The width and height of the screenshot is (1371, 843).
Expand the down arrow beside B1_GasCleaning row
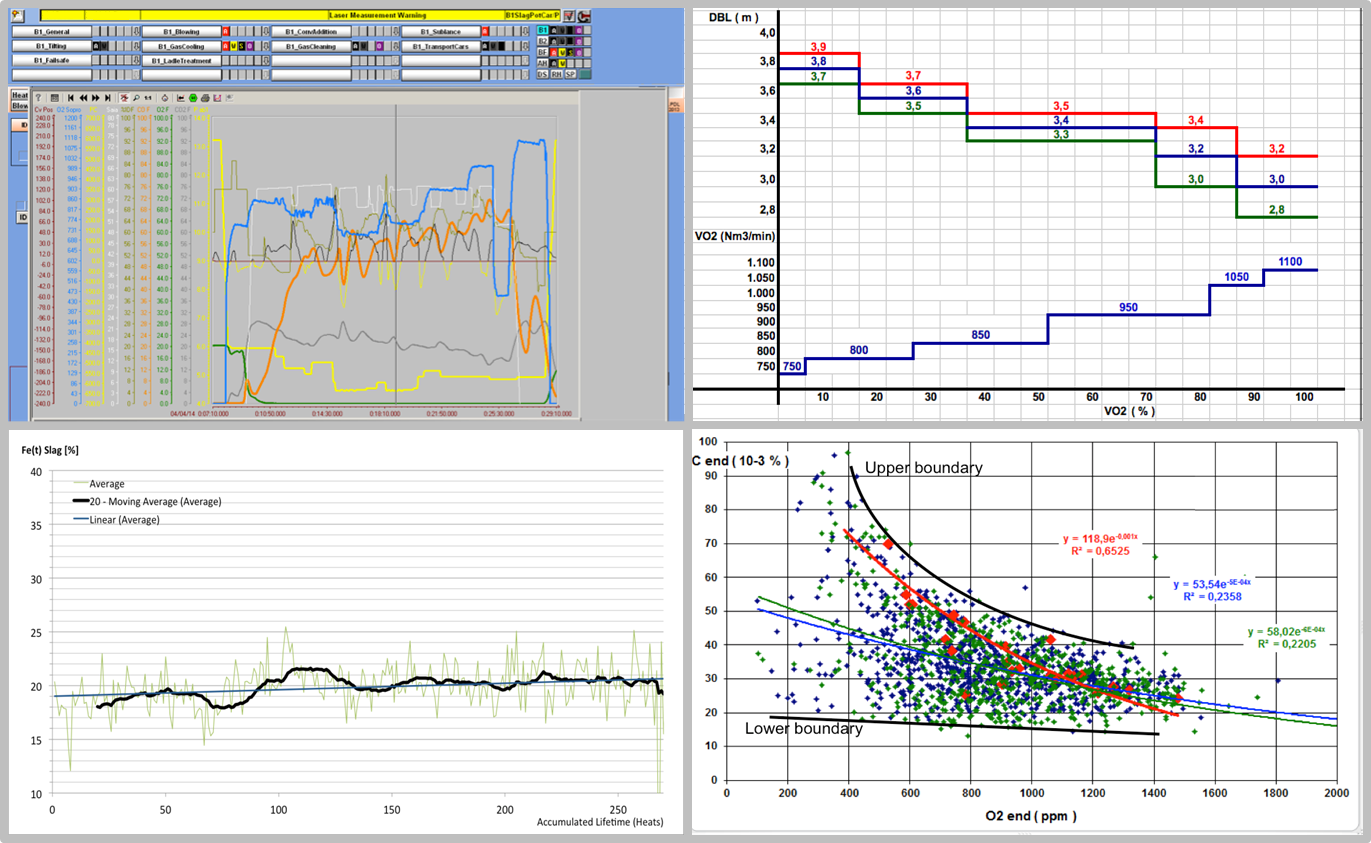tap(396, 46)
